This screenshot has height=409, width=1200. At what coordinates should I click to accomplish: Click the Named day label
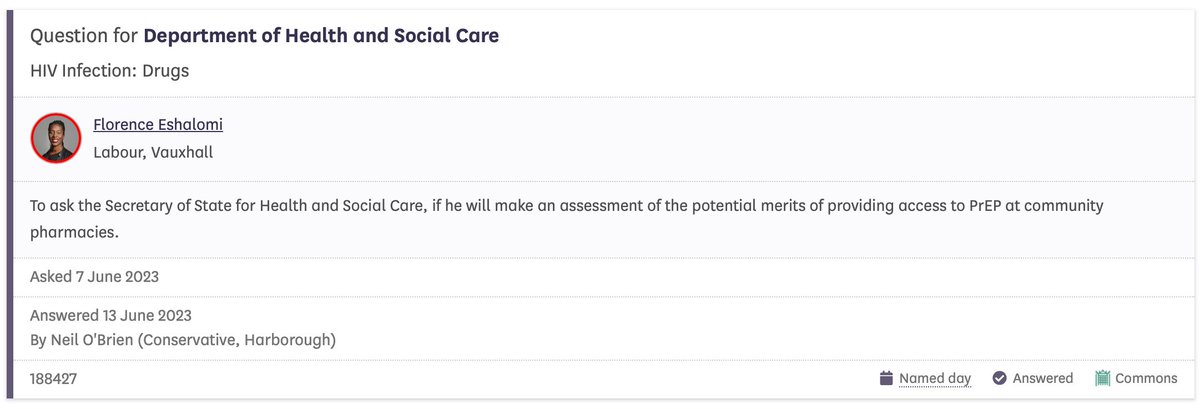[935, 378]
